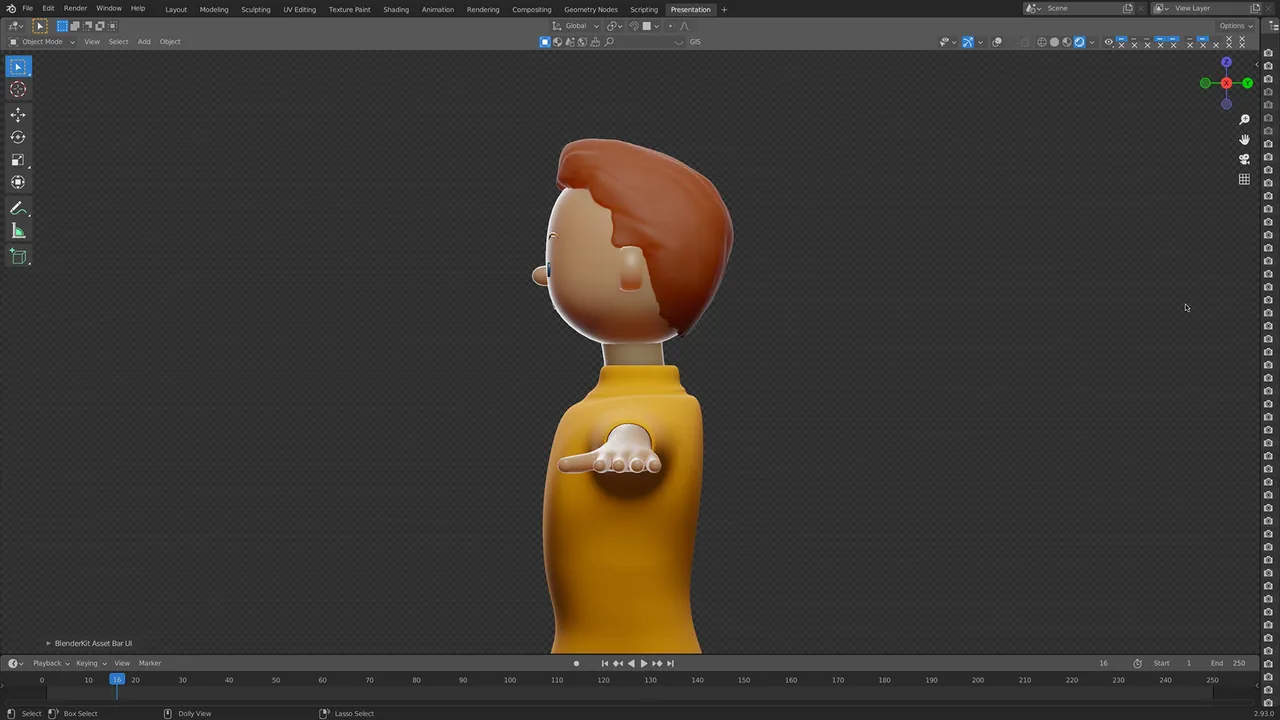The height and width of the screenshot is (720, 1280).
Task: Select the Annotate pencil tool
Action: tap(18, 208)
